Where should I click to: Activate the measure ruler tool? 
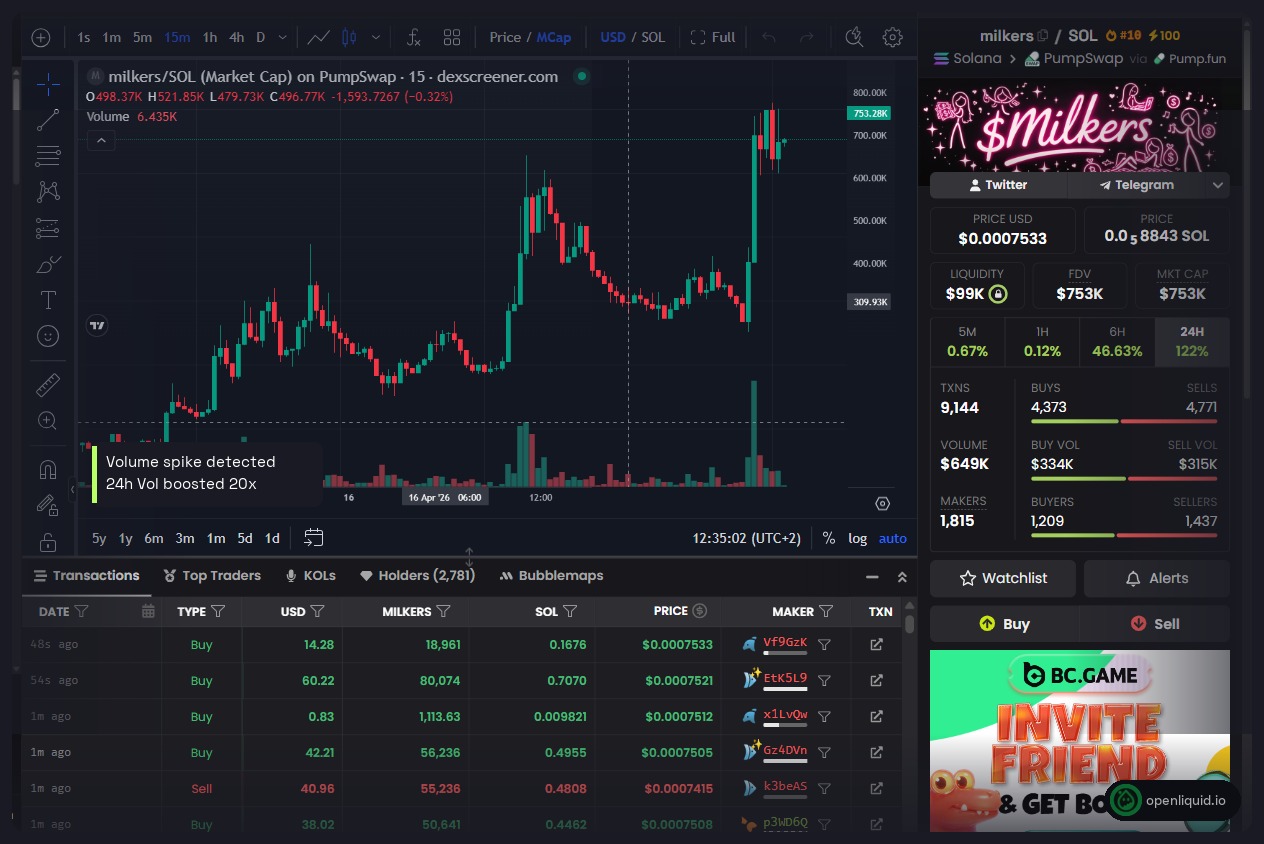click(x=48, y=384)
